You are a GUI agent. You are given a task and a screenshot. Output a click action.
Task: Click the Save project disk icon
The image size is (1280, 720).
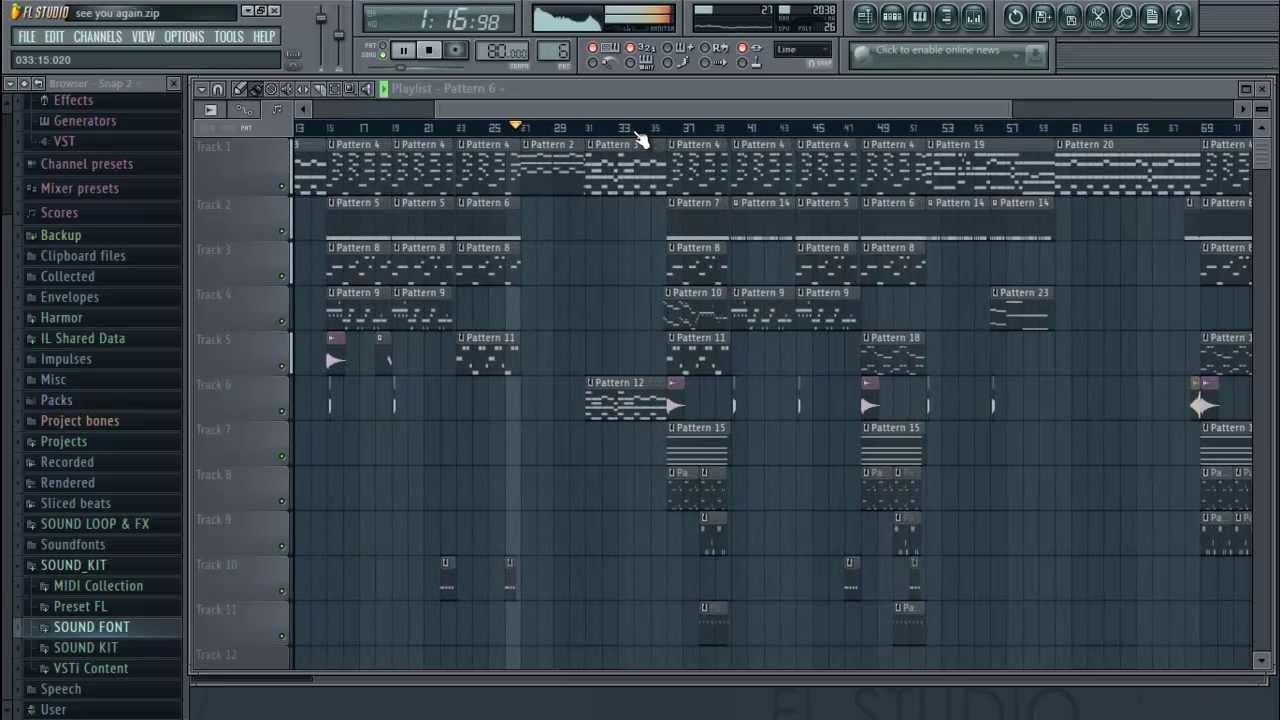click(1043, 16)
